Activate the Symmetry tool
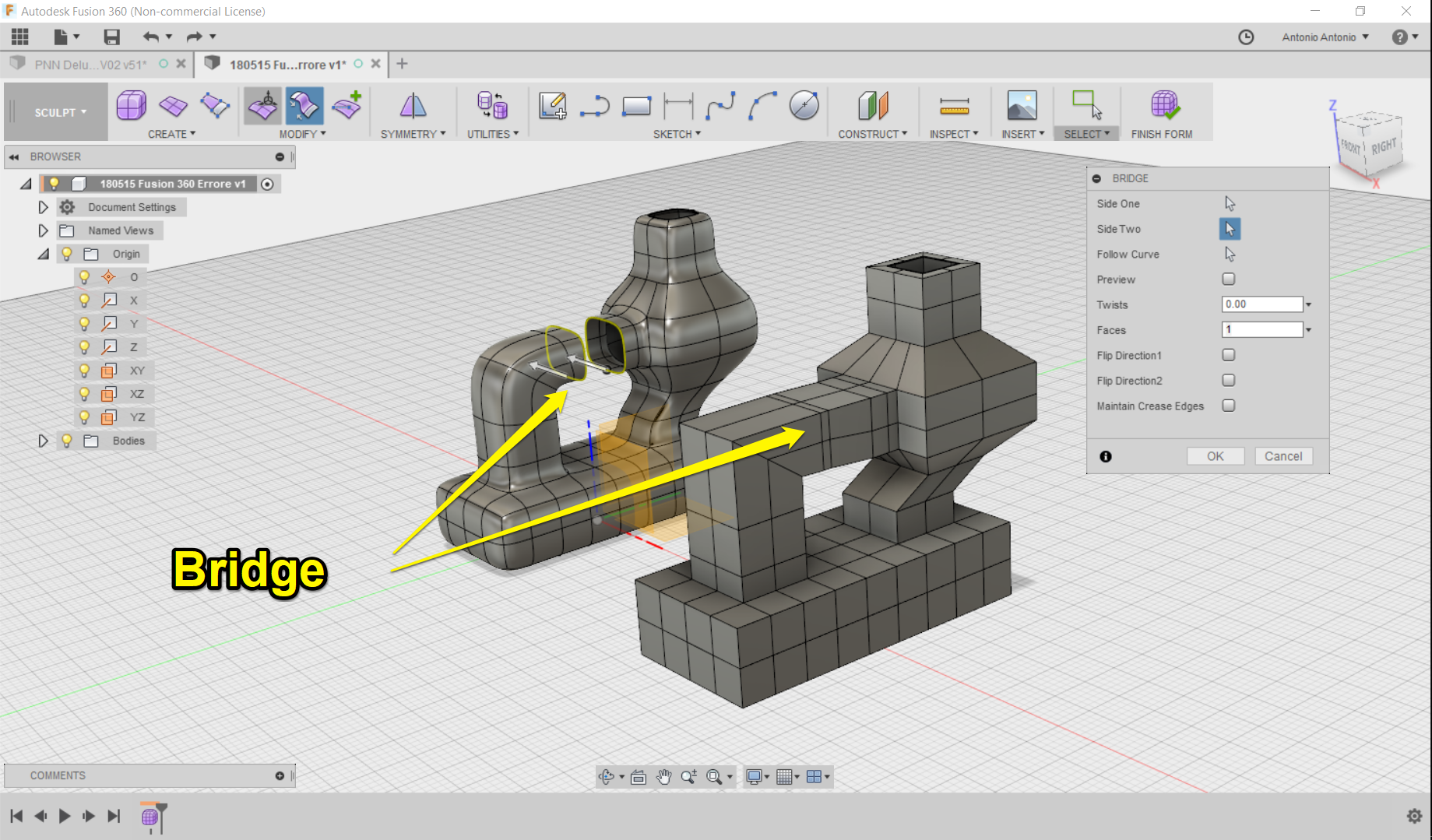Image resolution: width=1432 pixels, height=840 pixels. point(412,107)
